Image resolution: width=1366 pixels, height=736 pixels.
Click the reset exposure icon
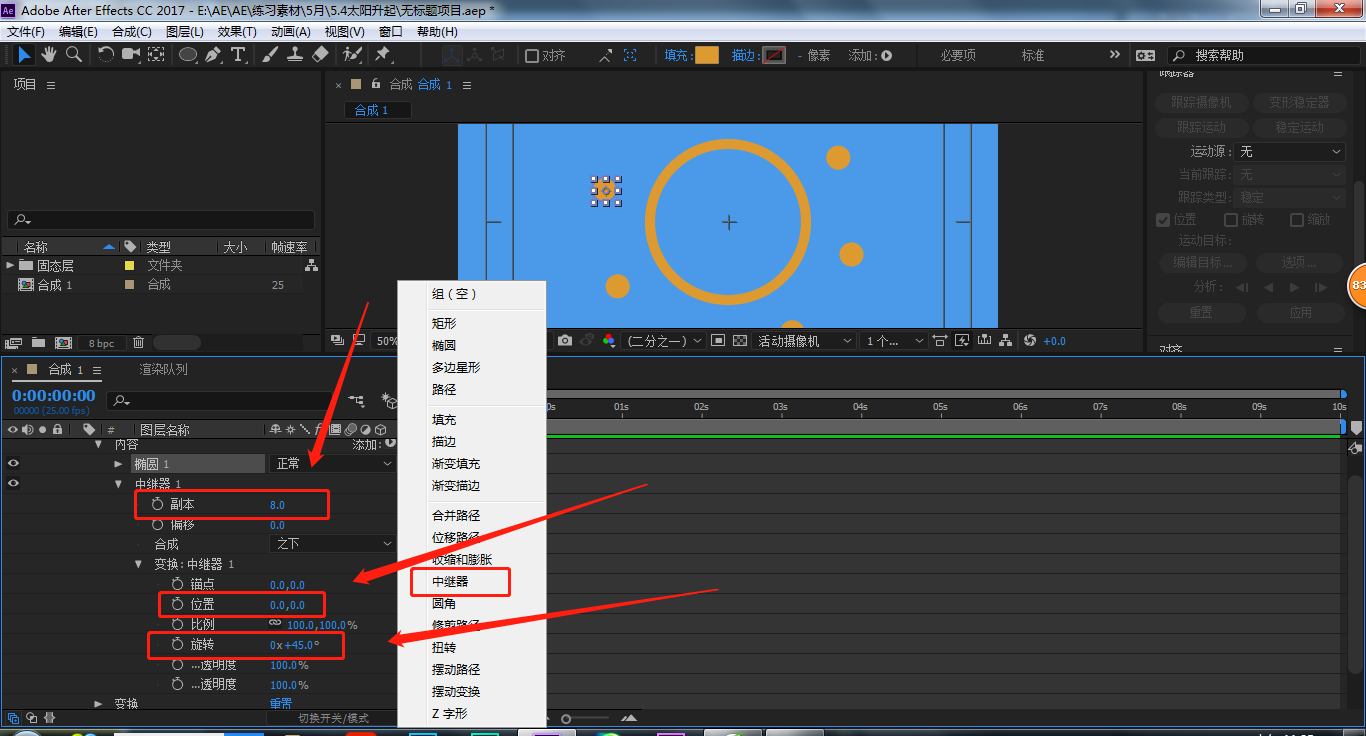pyautogui.click(x=1030, y=341)
